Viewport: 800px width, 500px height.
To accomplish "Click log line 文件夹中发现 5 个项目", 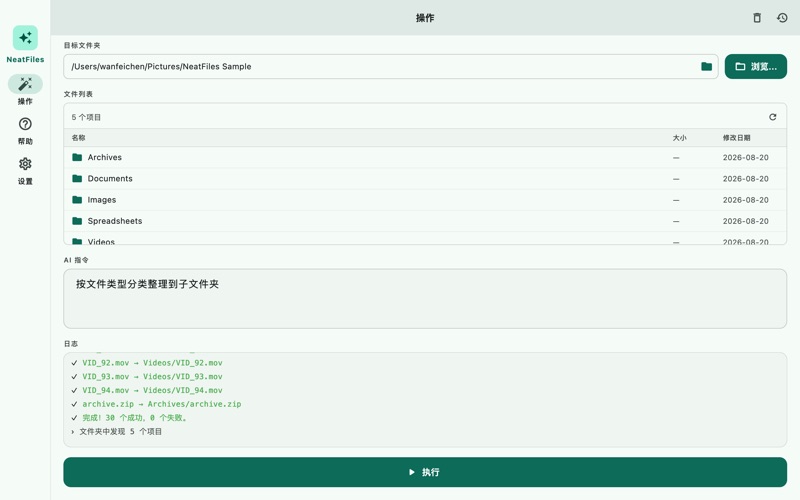I will coord(120,431).
